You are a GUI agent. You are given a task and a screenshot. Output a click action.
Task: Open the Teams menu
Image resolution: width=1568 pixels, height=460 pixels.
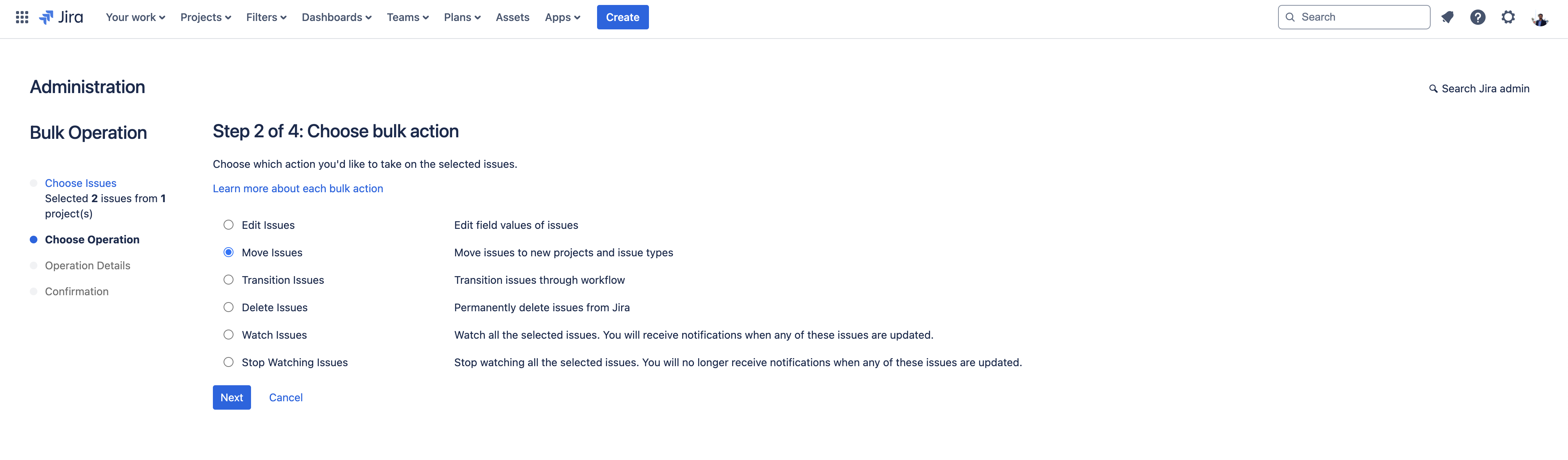click(x=407, y=17)
